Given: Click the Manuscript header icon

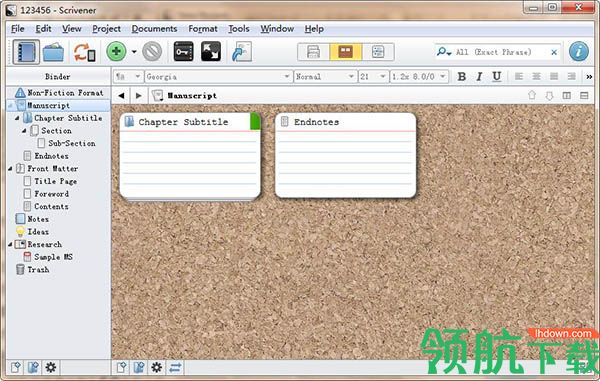Looking at the screenshot, I should [157, 96].
